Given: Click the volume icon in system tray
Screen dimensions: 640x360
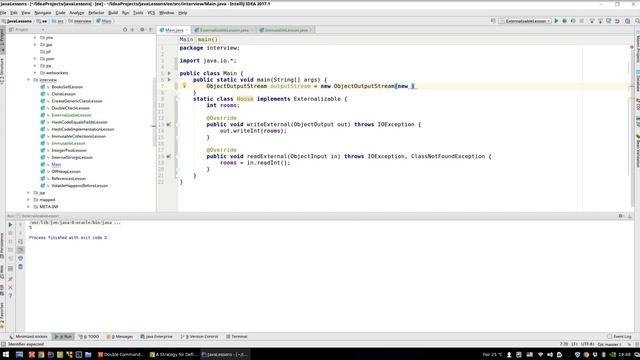Looking at the screenshot, I should coord(550,355).
